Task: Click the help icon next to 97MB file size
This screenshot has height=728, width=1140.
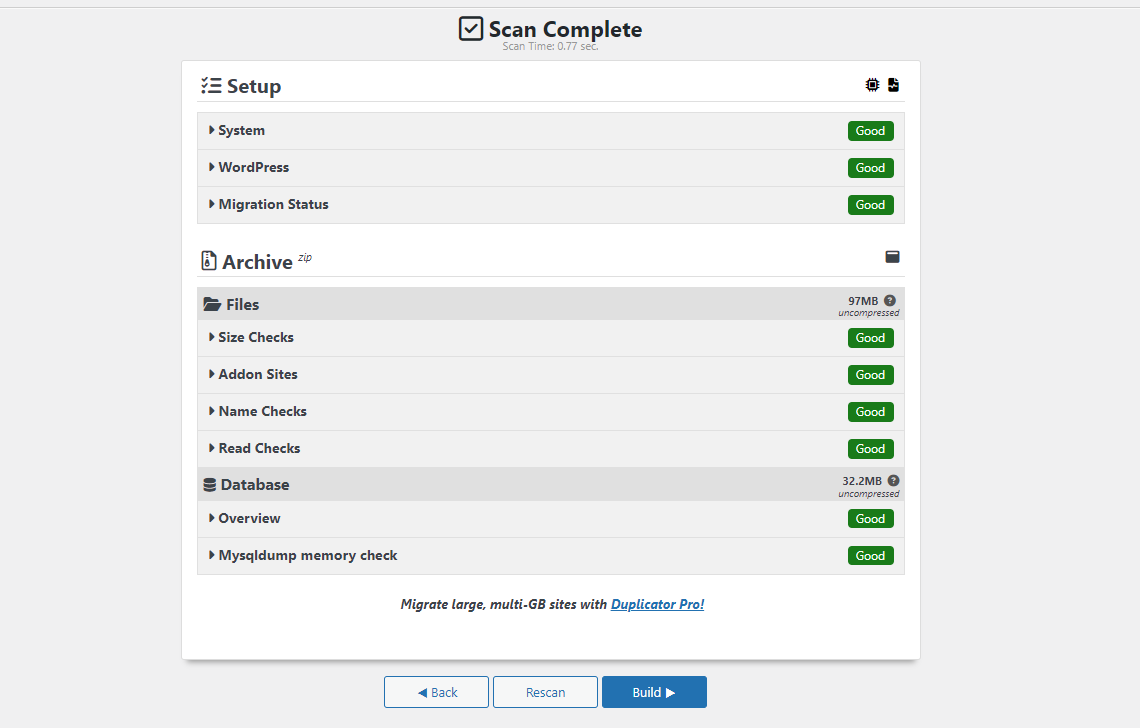Action: pos(890,300)
